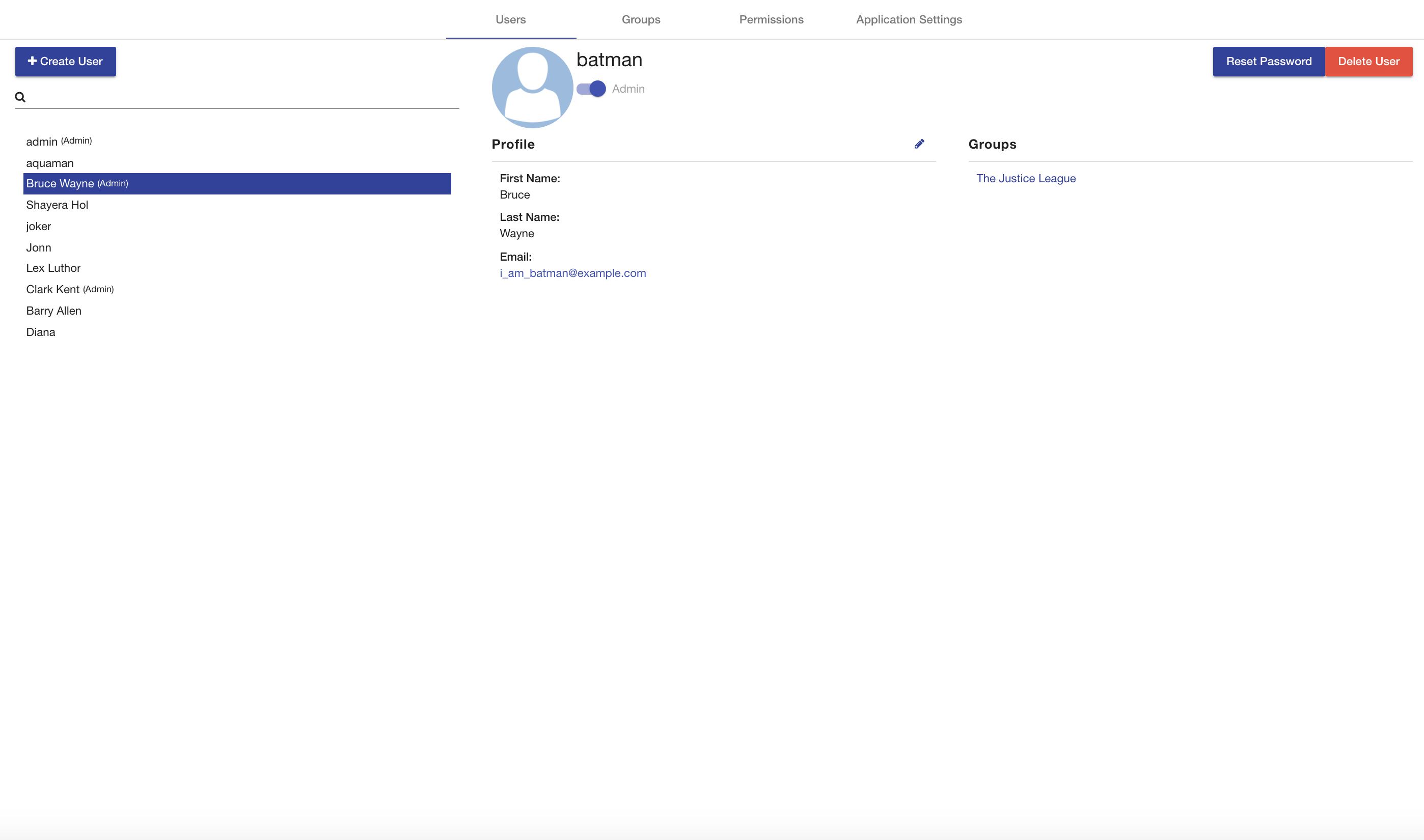Select the user aquaman from the list
Viewport: 1424px width, 840px height.
50,163
